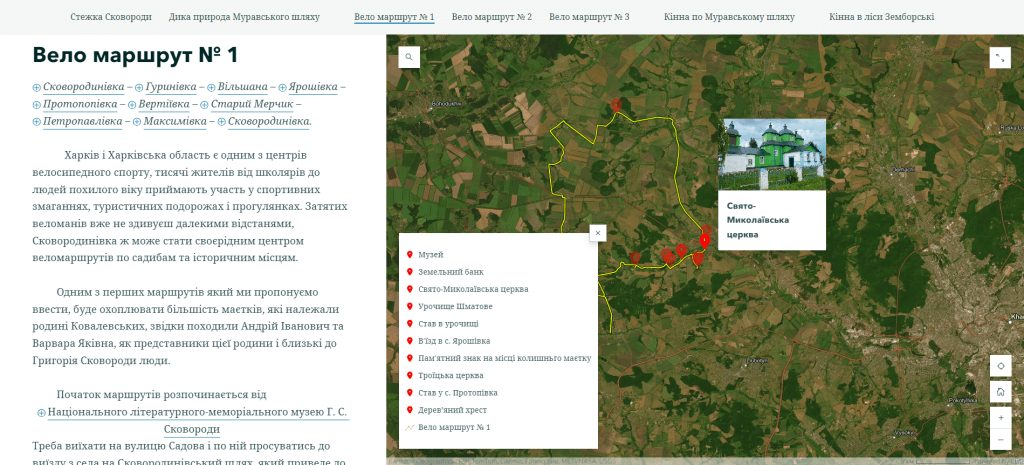Select Свято-Миколаївська церква in the legend list

(473, 289)
